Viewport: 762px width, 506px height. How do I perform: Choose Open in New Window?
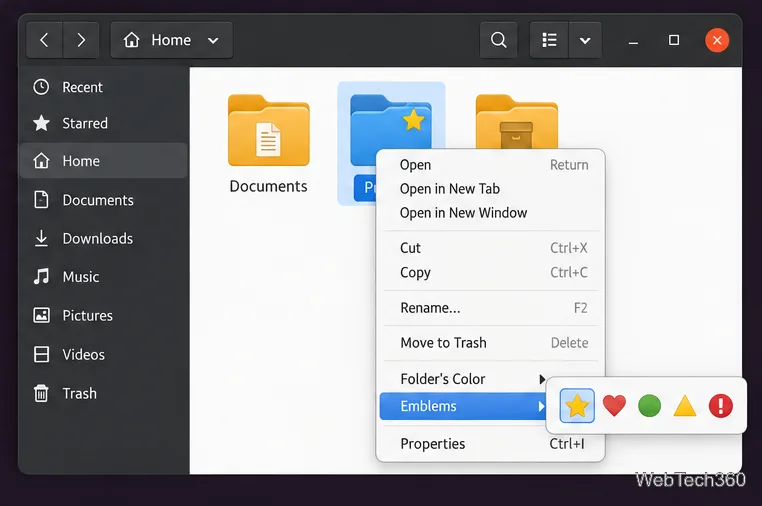[x=491, y=213]
